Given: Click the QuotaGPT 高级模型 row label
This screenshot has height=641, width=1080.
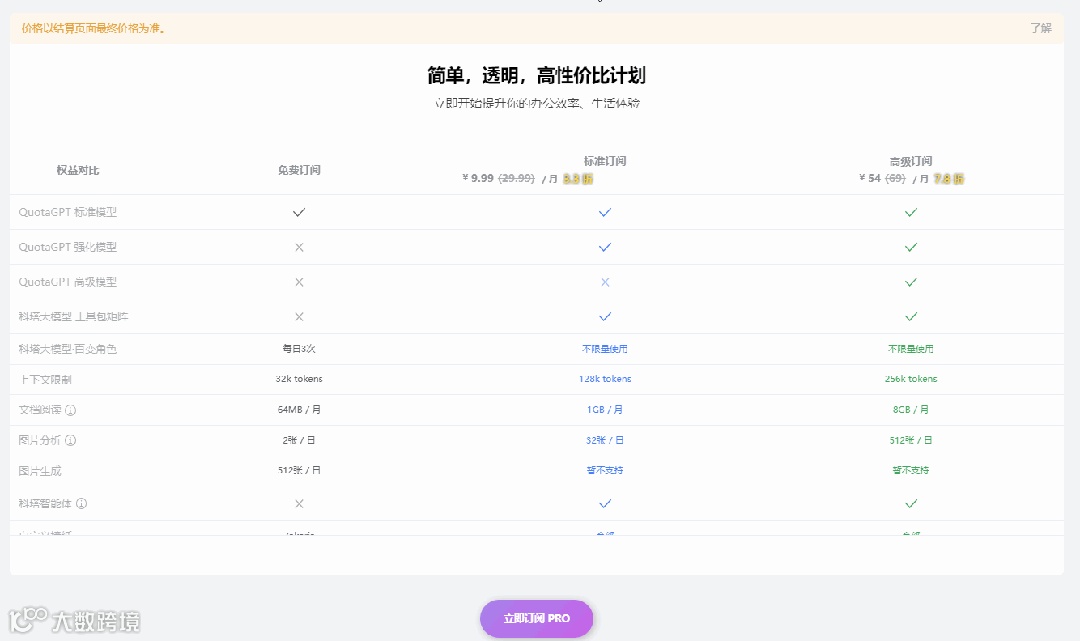Looking at the screenshot, I should (x=68, y=282).
